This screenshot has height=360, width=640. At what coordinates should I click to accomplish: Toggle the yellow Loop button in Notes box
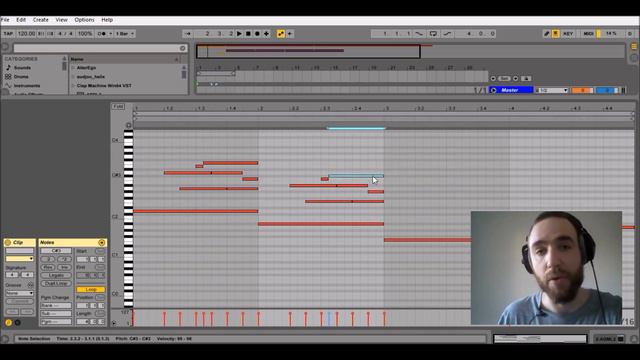[90, 289]
